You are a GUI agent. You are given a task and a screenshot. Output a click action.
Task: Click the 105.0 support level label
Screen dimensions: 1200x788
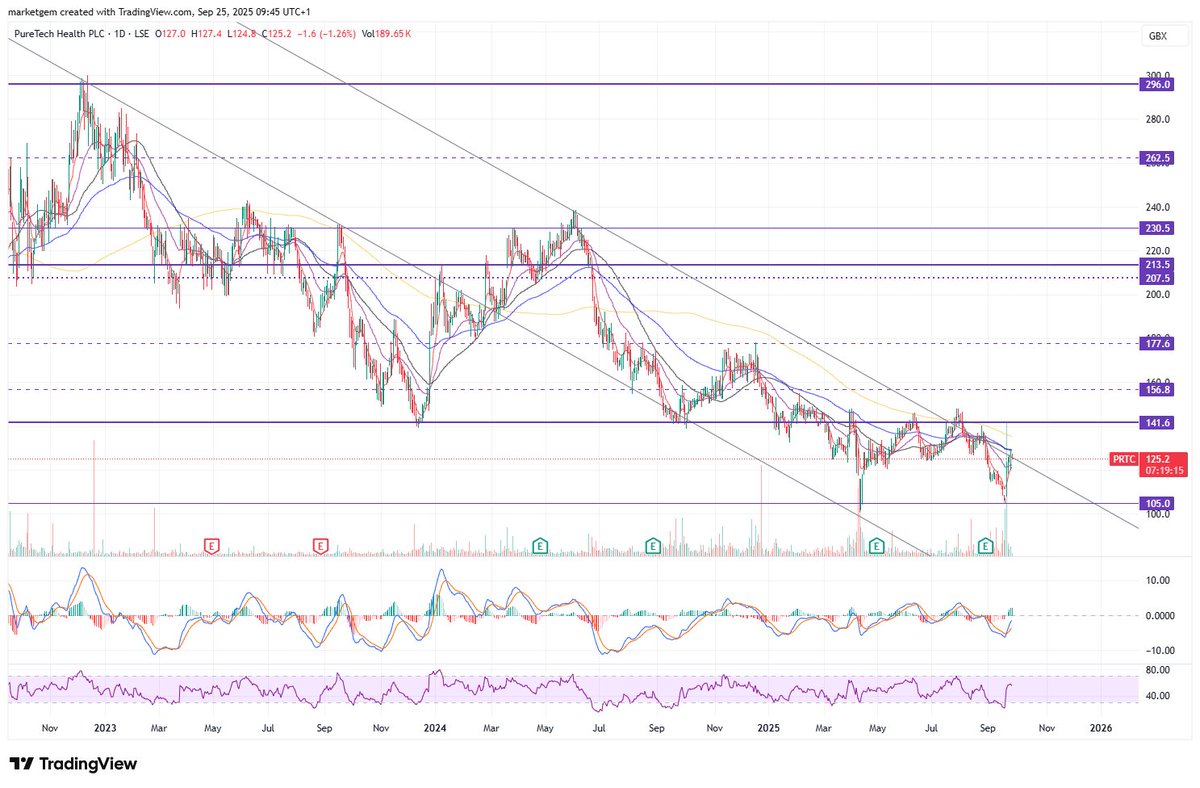(x=1156, y=503)
